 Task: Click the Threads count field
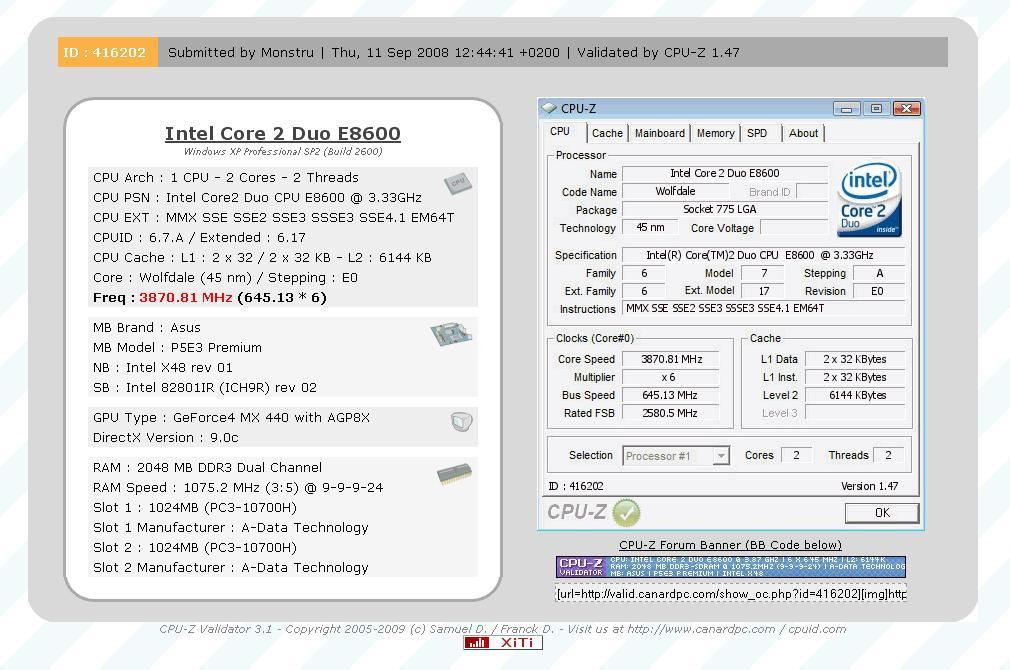pos(888,455)
